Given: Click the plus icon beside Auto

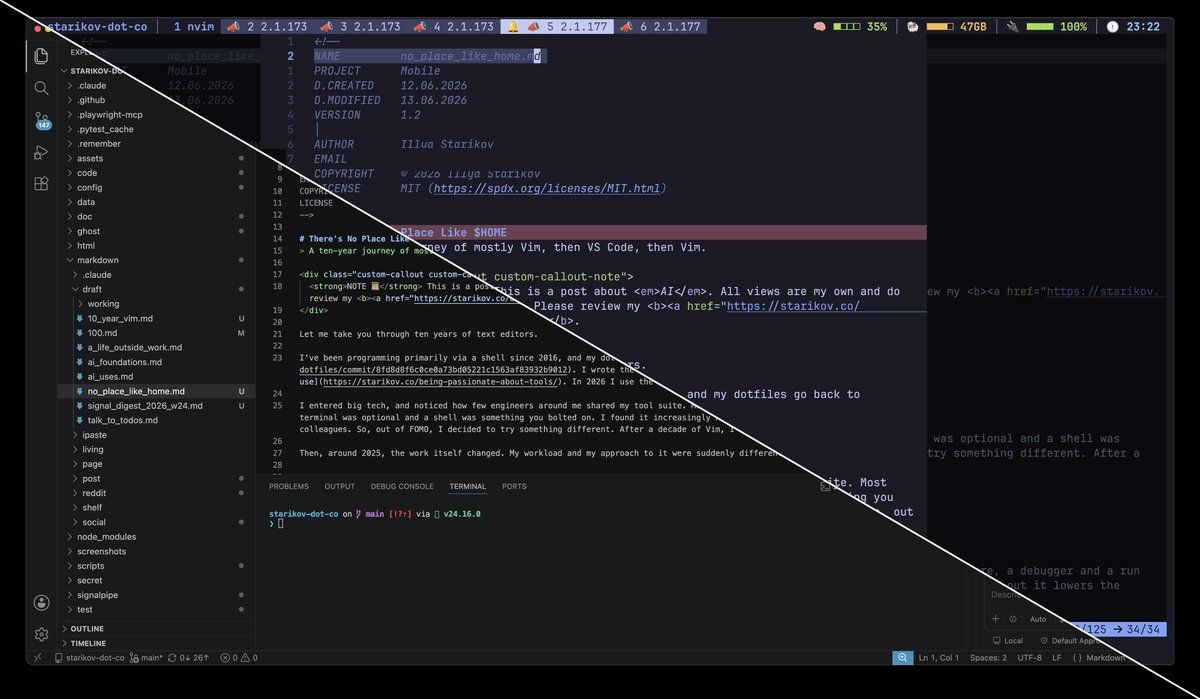Looking at the screenshot, I should (995, 619).
